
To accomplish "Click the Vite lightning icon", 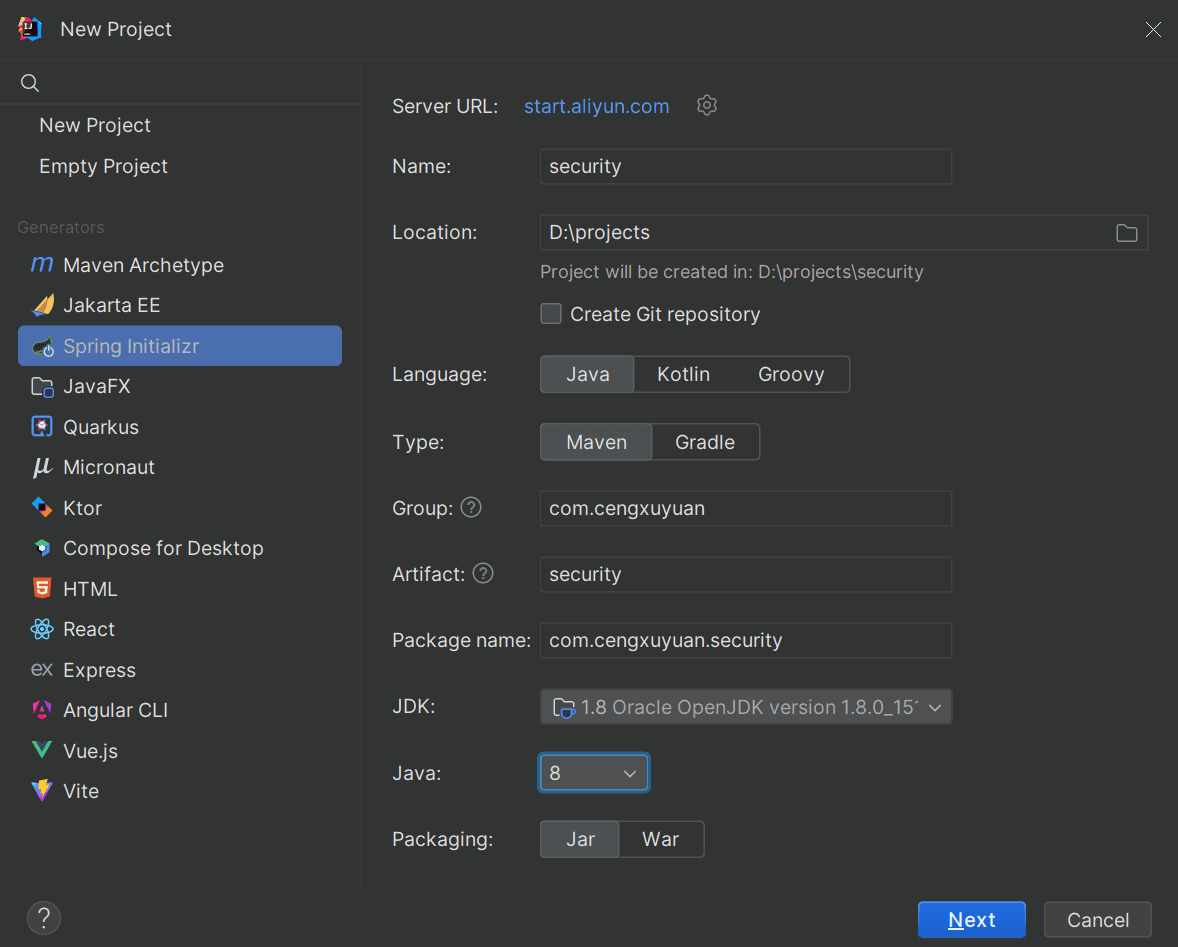I will point(42,790).
